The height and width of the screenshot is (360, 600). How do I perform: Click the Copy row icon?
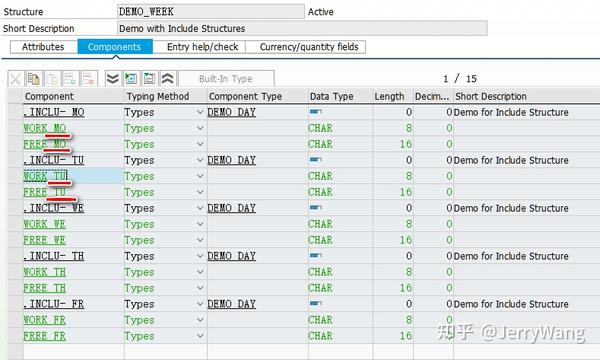point(34,79)
